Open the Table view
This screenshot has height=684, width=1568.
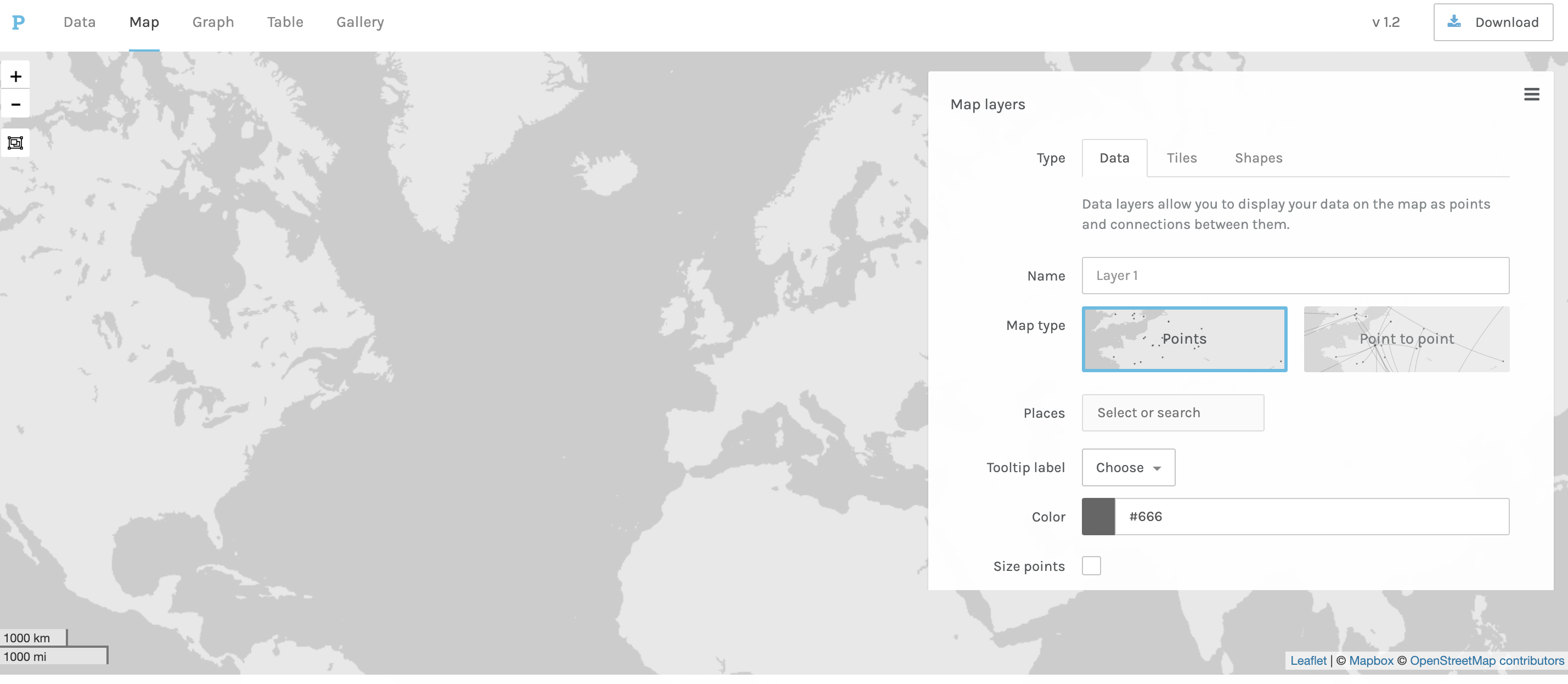(285, 23)
